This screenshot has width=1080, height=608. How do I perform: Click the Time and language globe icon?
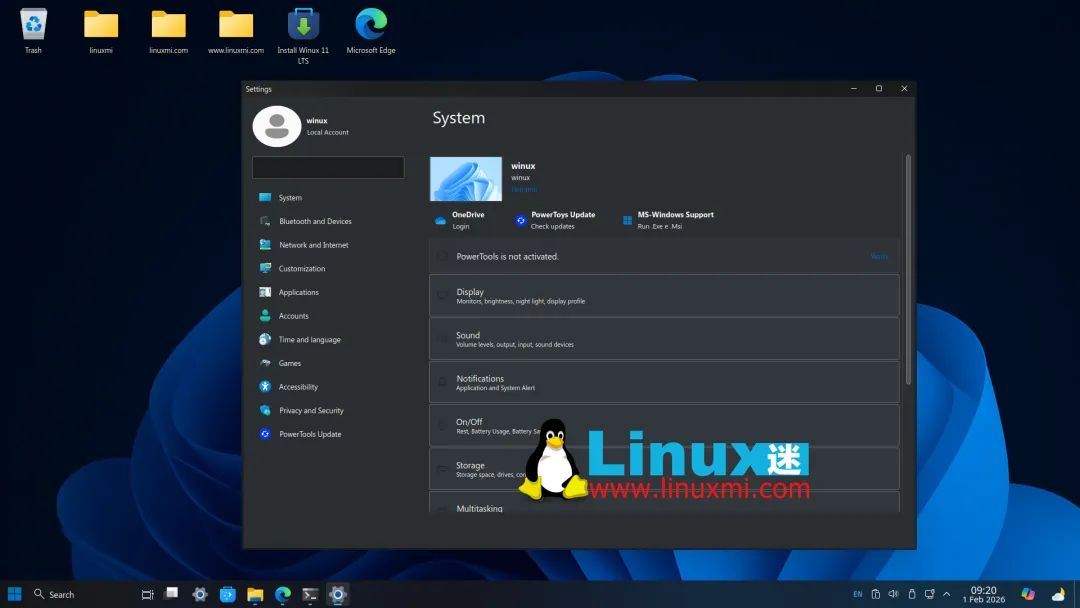pos(265,339)
